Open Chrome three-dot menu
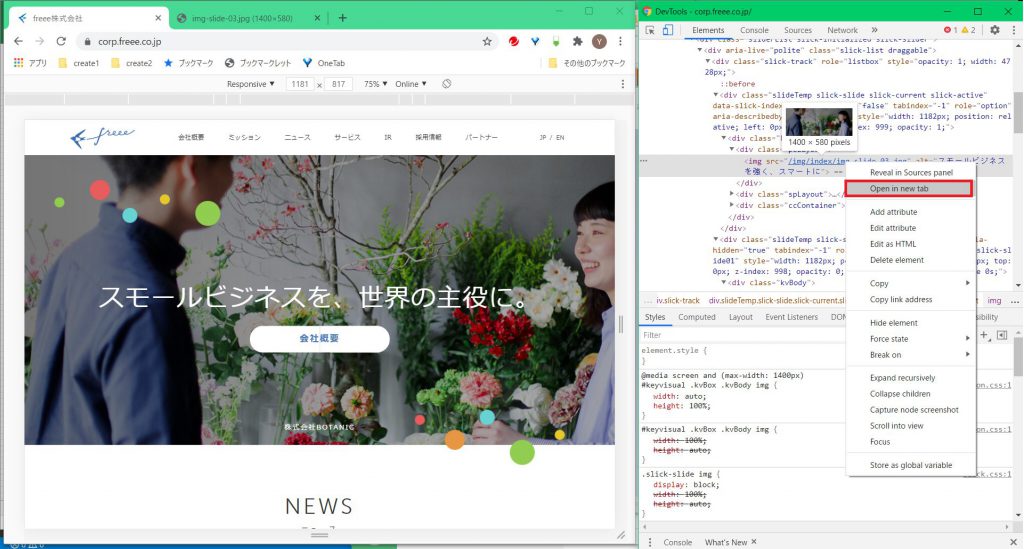Image resolution: width=1024 pixels, height=549 pixels. pyautogui.click(x=620, y=41)
